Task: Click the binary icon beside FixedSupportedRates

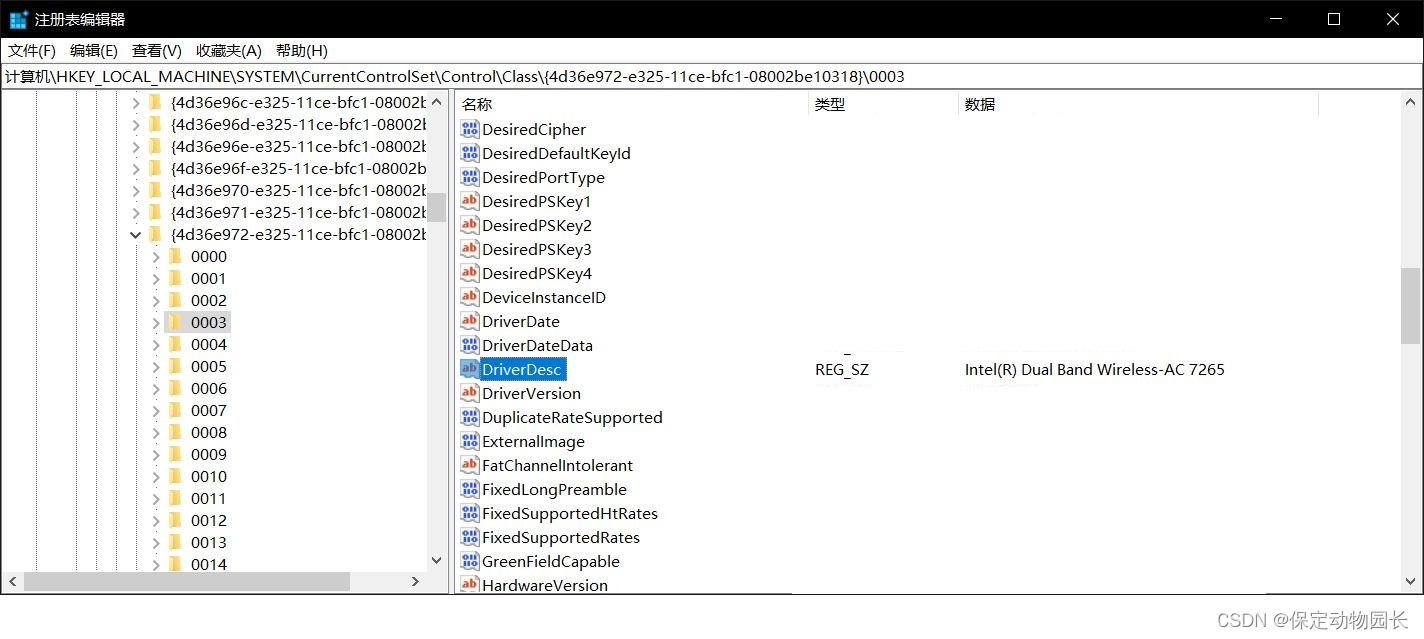Action: (470, 537)
